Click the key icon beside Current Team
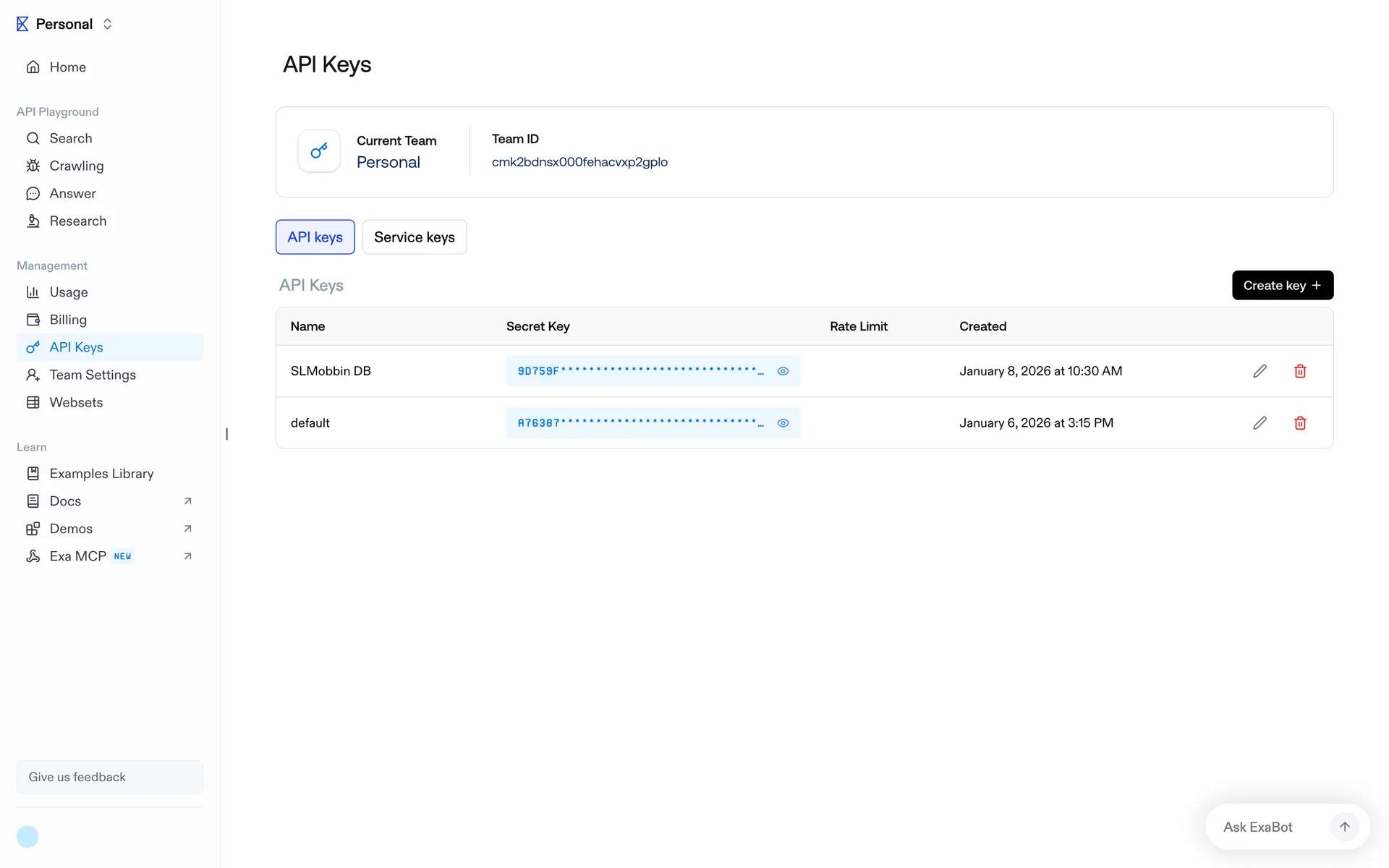 [319, 151]
